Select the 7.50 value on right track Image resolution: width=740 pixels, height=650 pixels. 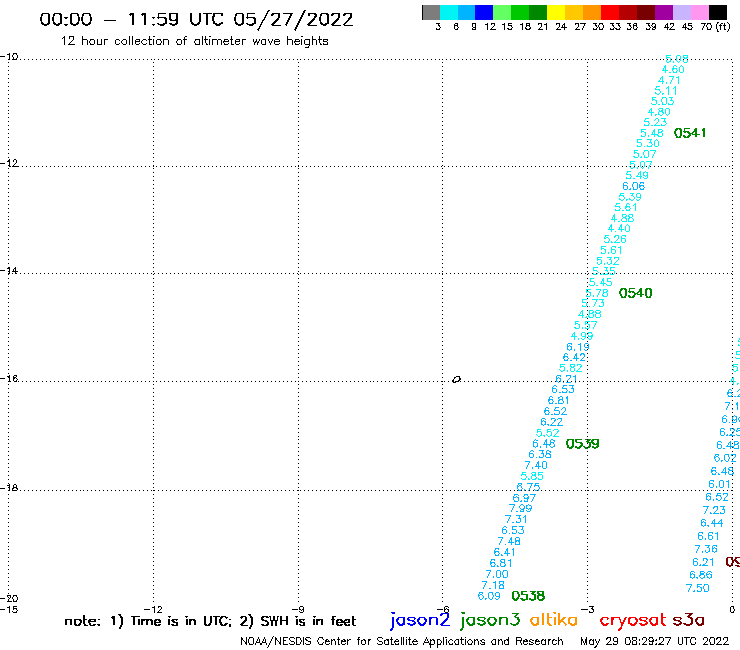(x=698, y=588)
